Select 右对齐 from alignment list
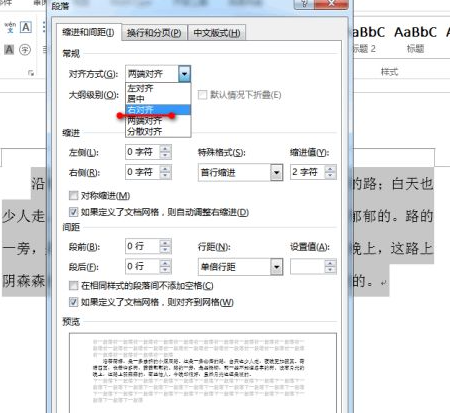Viewport: 450px width, 413px height. click(x=158, y=110)
